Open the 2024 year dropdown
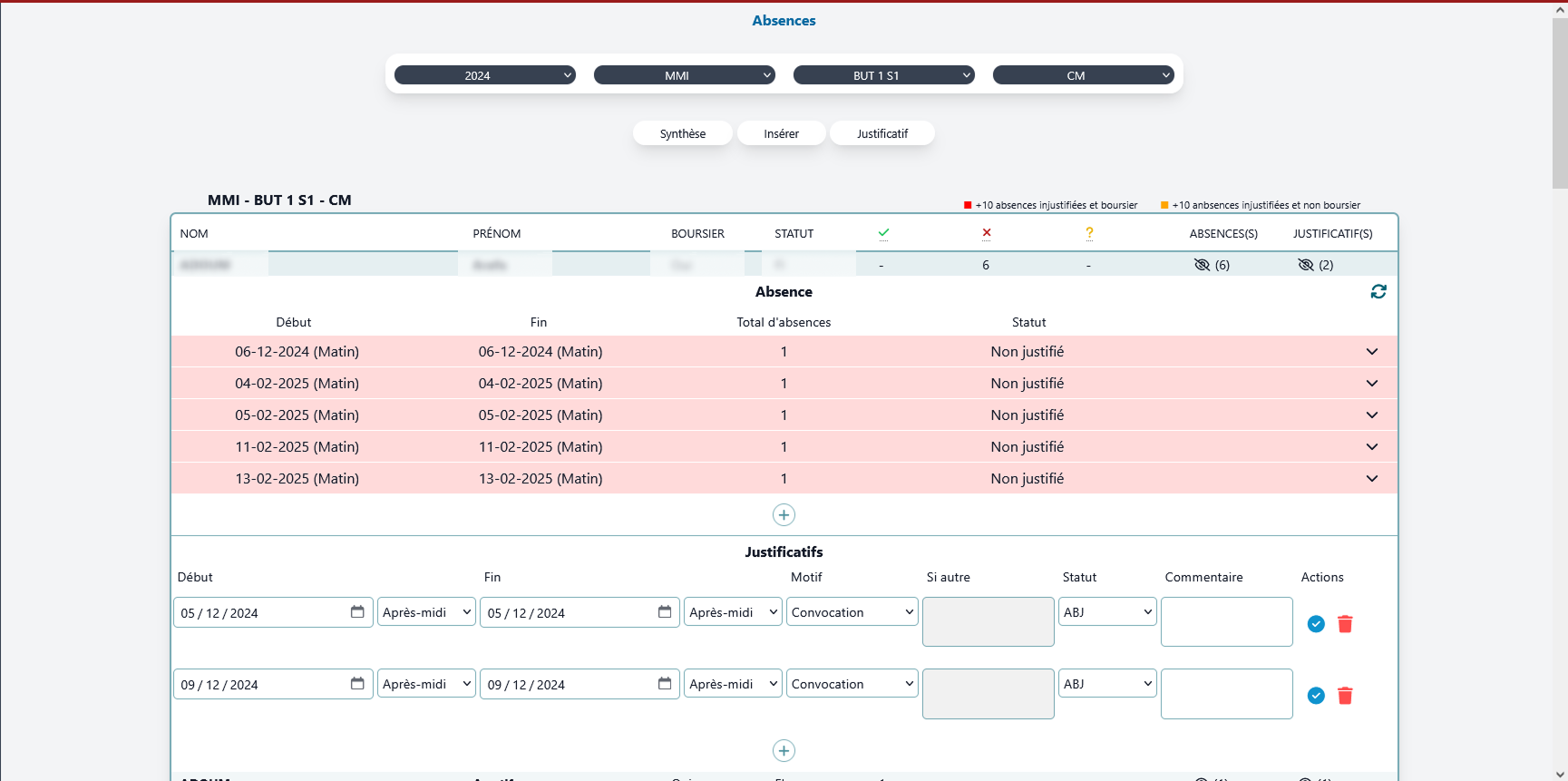Screen dimensions: 1568x781 (485, 75)
